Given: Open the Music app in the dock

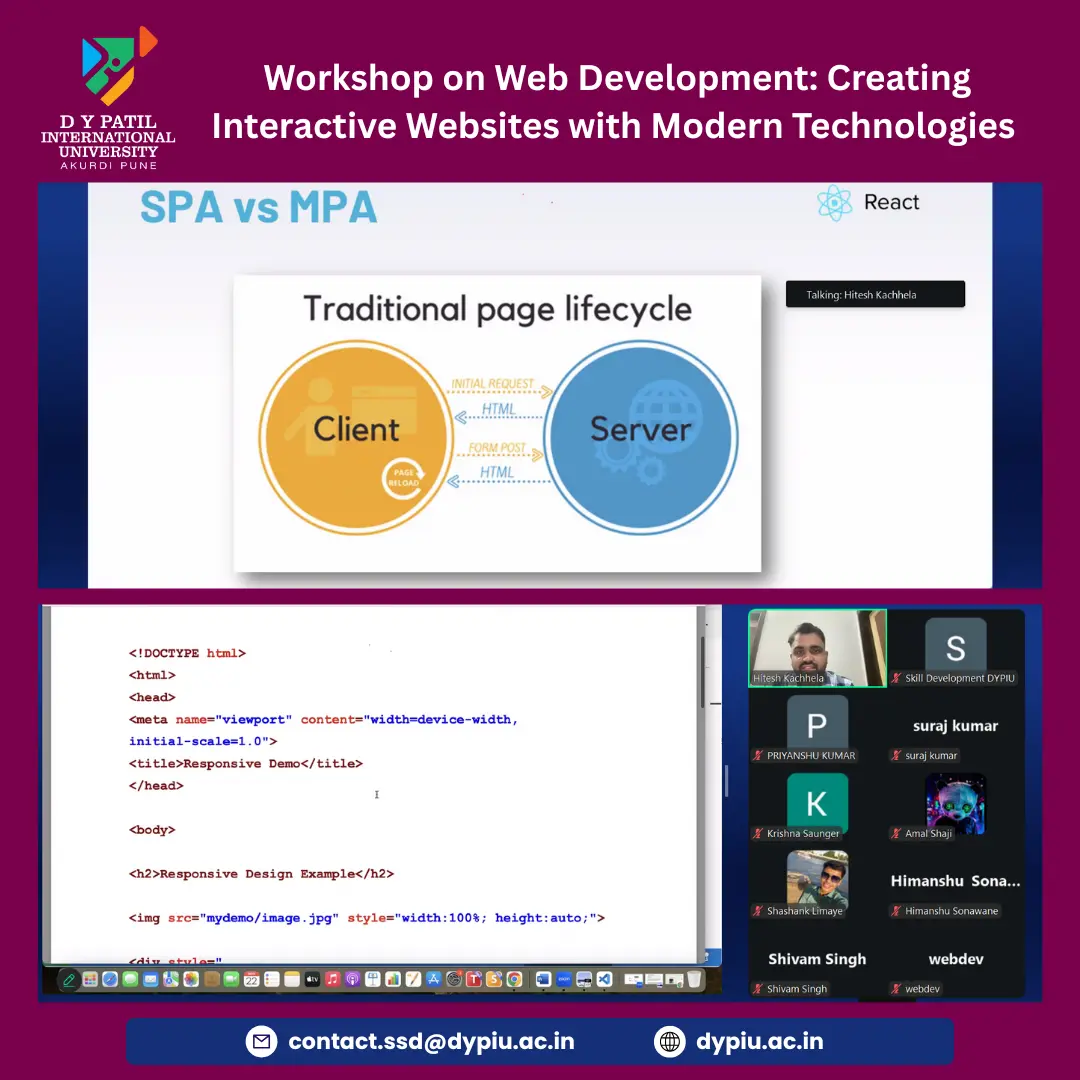Looking at the screenshot, I should pos(332,980).
